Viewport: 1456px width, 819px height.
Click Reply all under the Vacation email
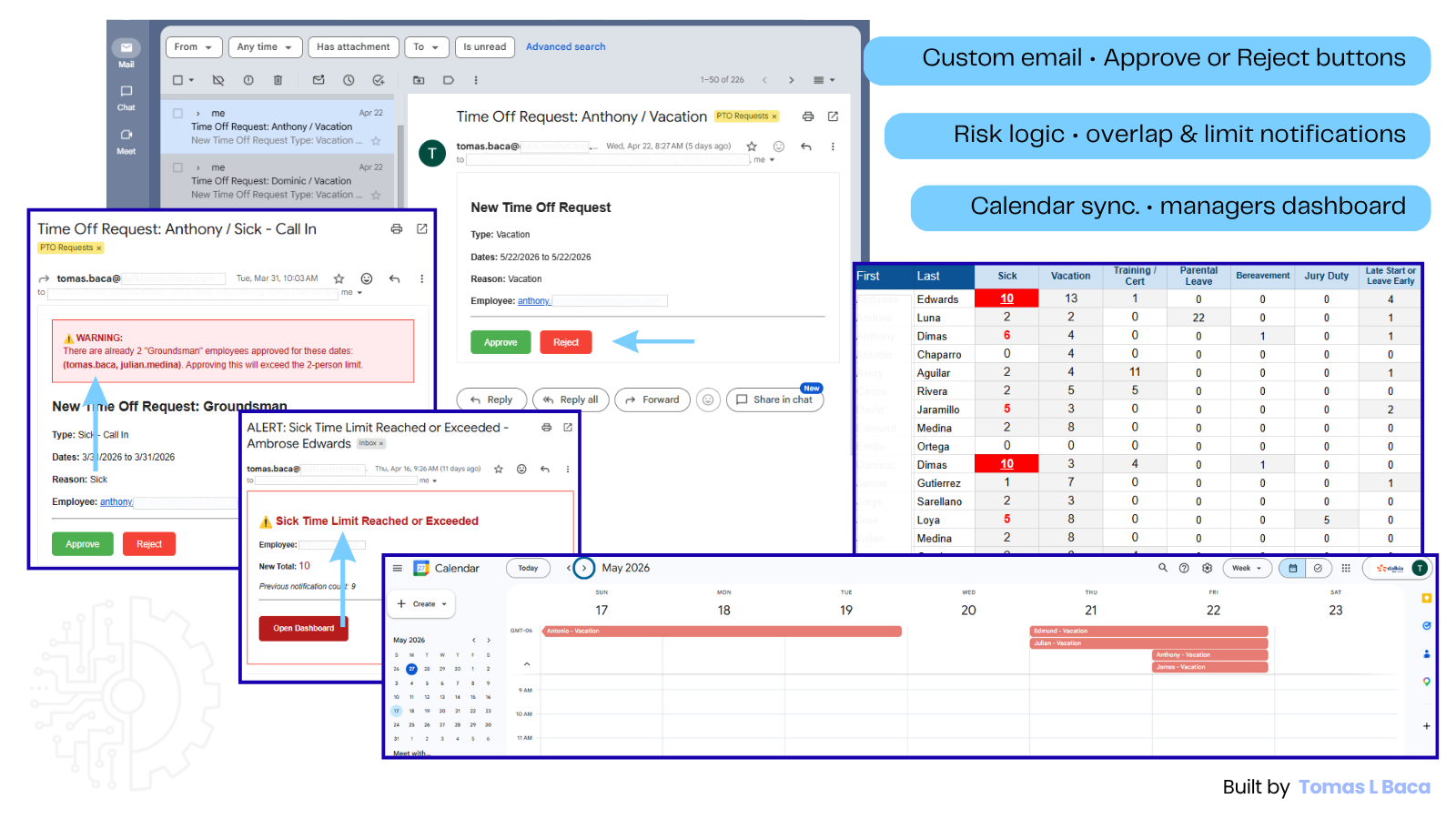tap(571, 399)
